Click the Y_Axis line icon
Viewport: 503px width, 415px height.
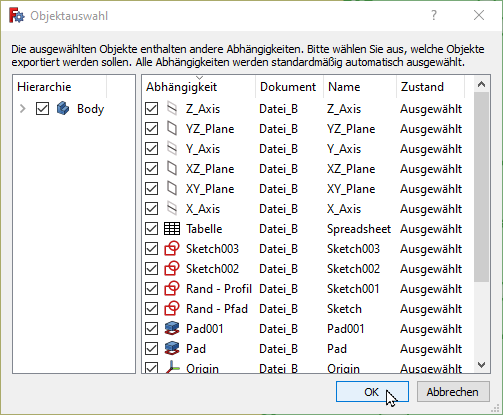pos(172,149)
